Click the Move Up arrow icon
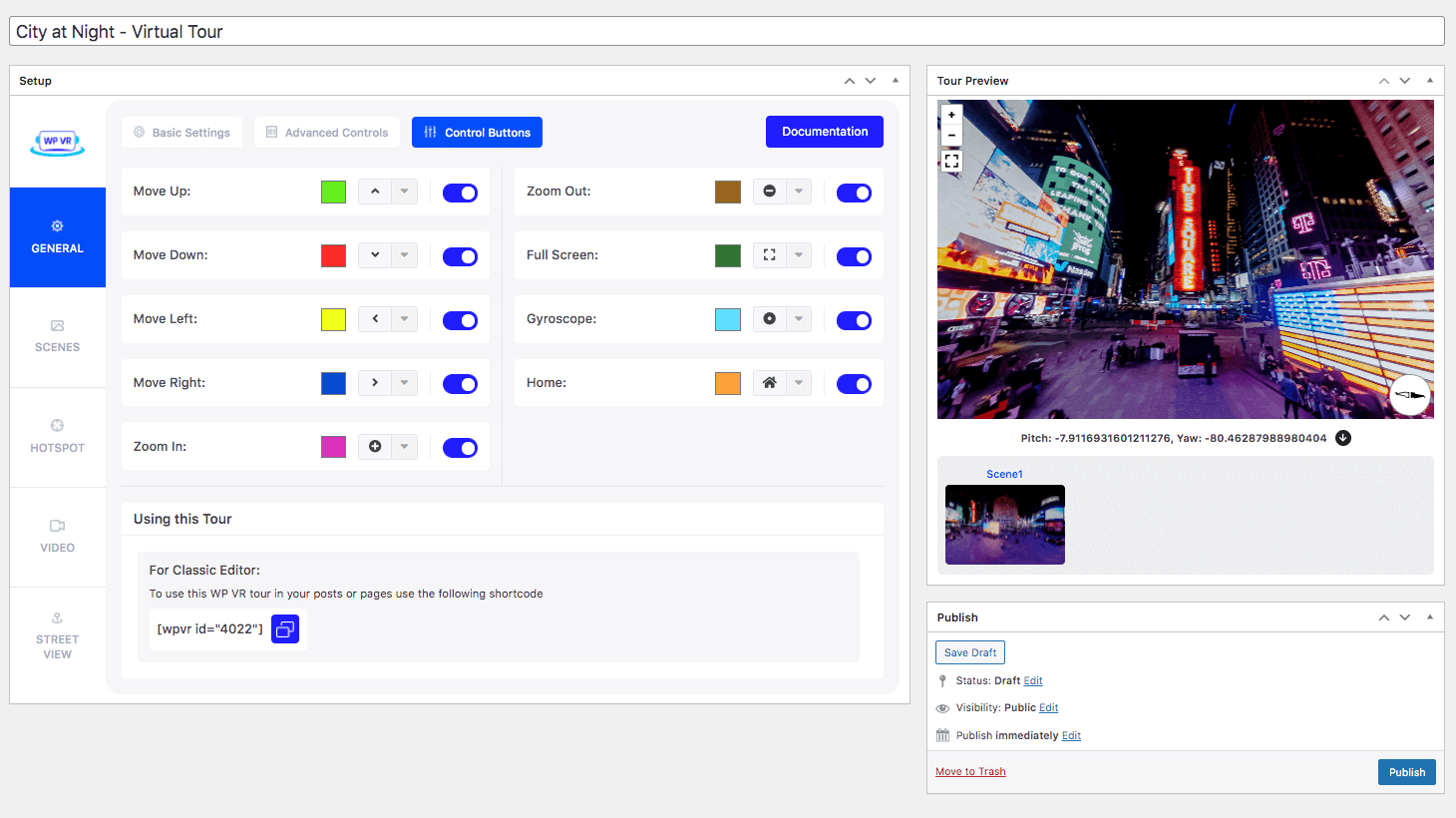Viewport: 1456px width, 818px height. coord(375,192)
